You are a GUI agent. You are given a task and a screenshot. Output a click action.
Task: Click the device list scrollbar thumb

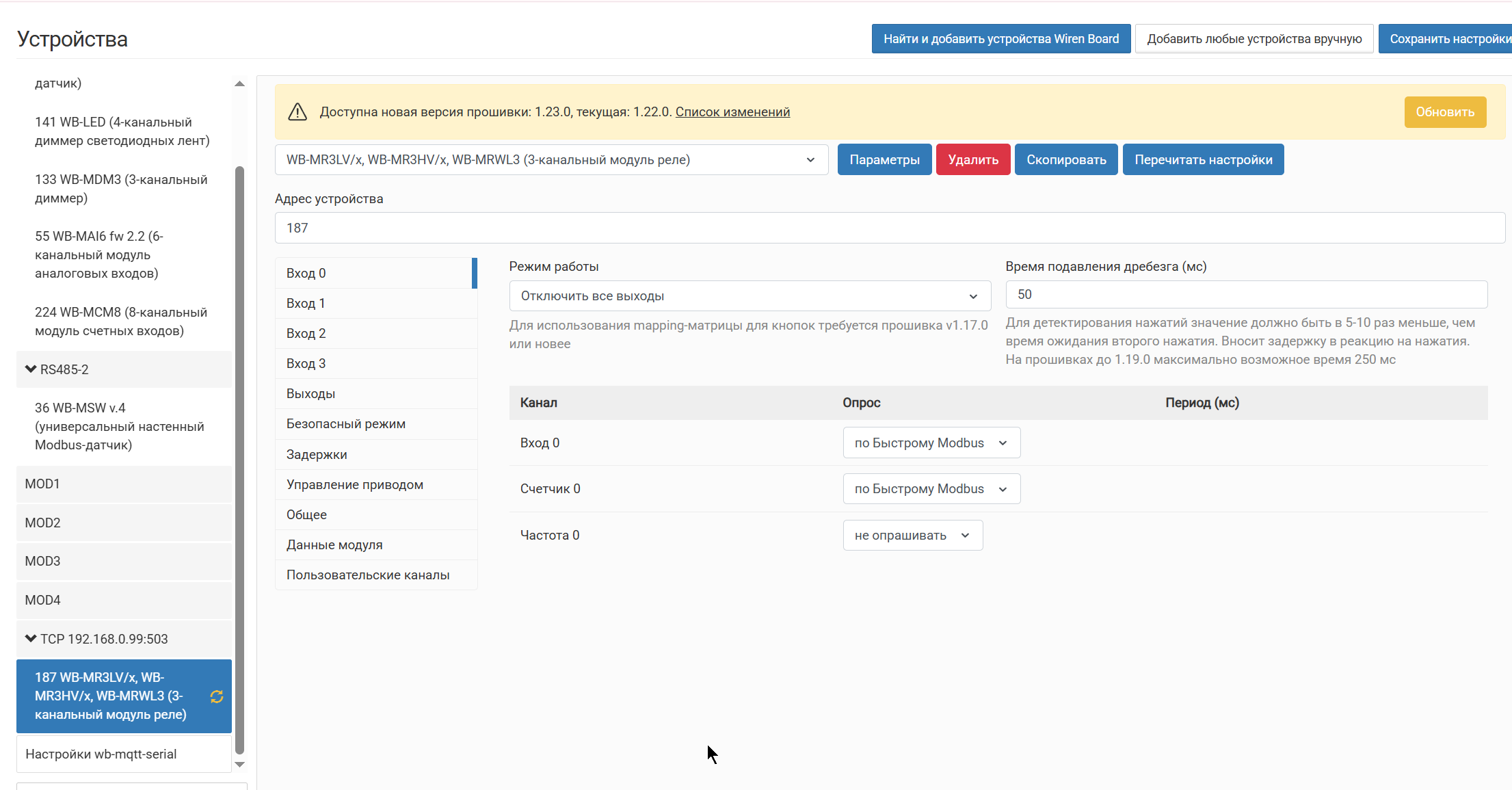(239, 460)
